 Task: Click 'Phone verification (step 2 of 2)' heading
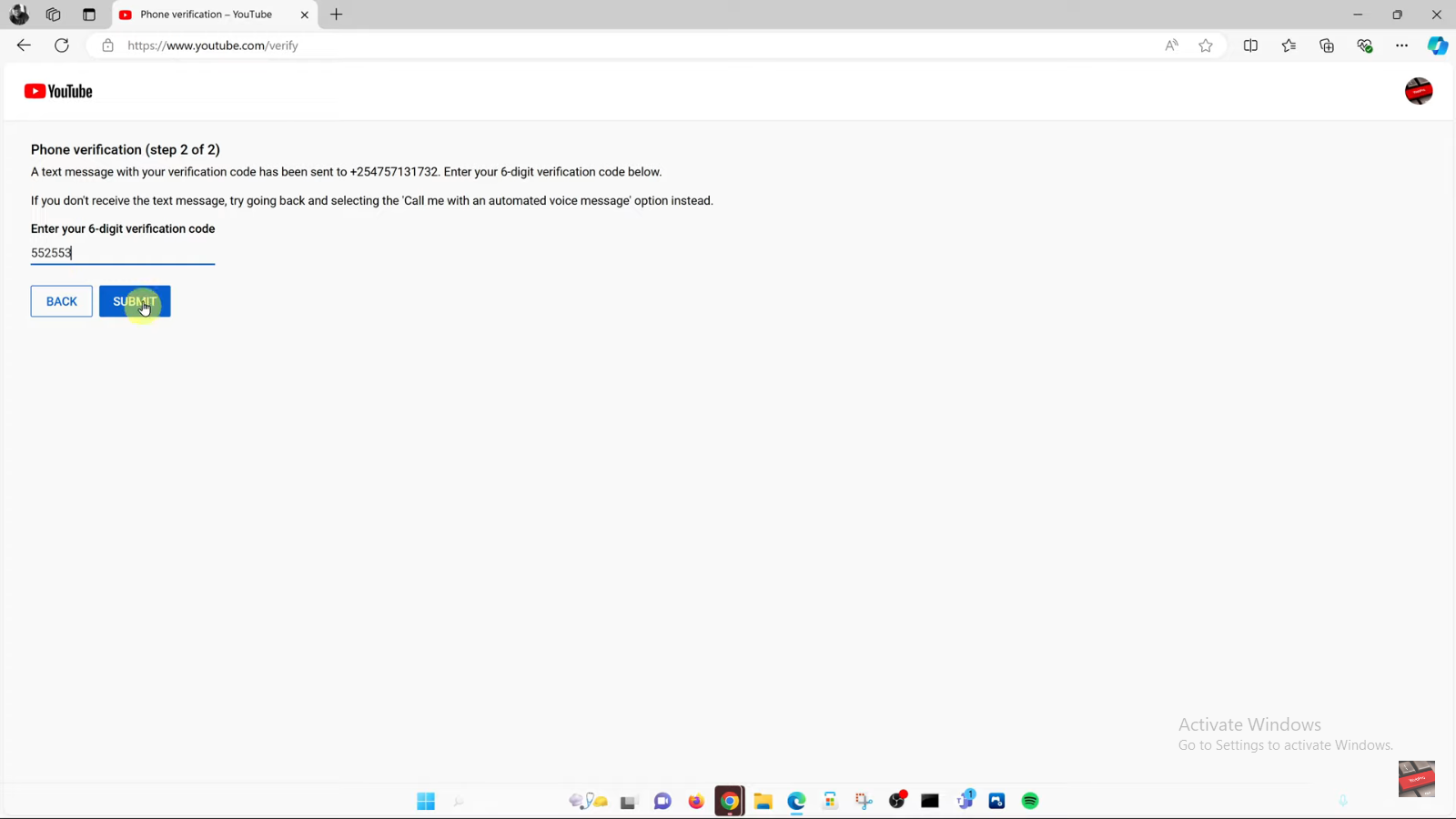tap(126, 149)
